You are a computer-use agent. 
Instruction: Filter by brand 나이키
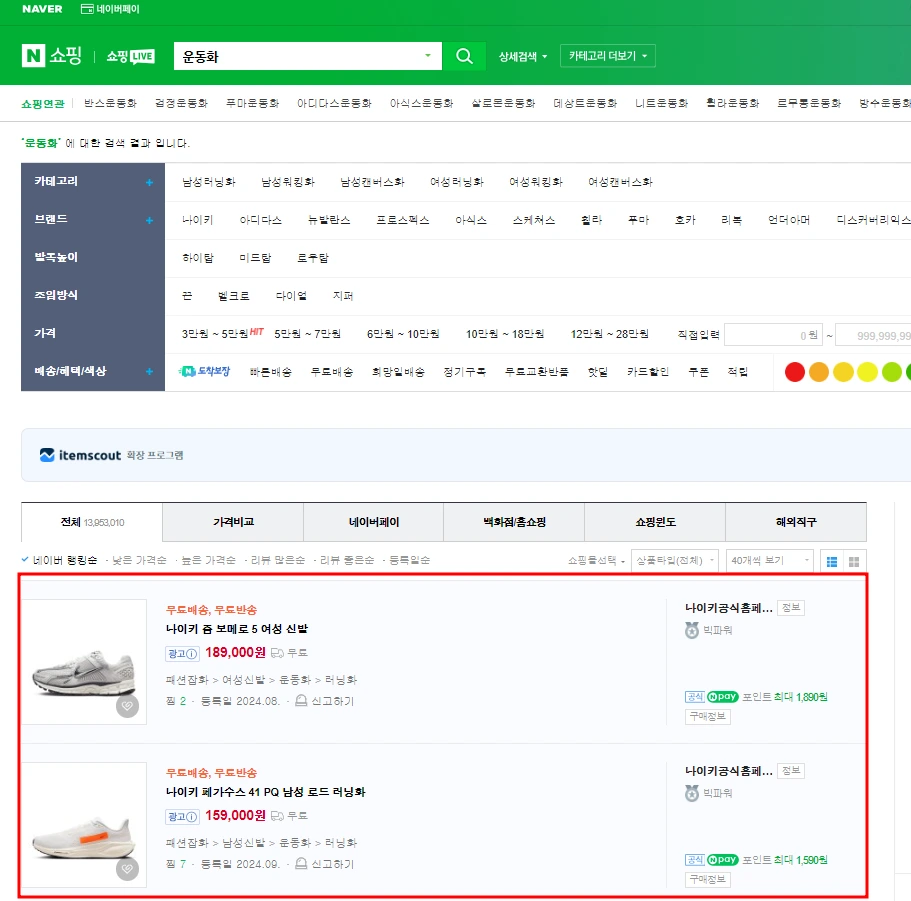(198, 220)
